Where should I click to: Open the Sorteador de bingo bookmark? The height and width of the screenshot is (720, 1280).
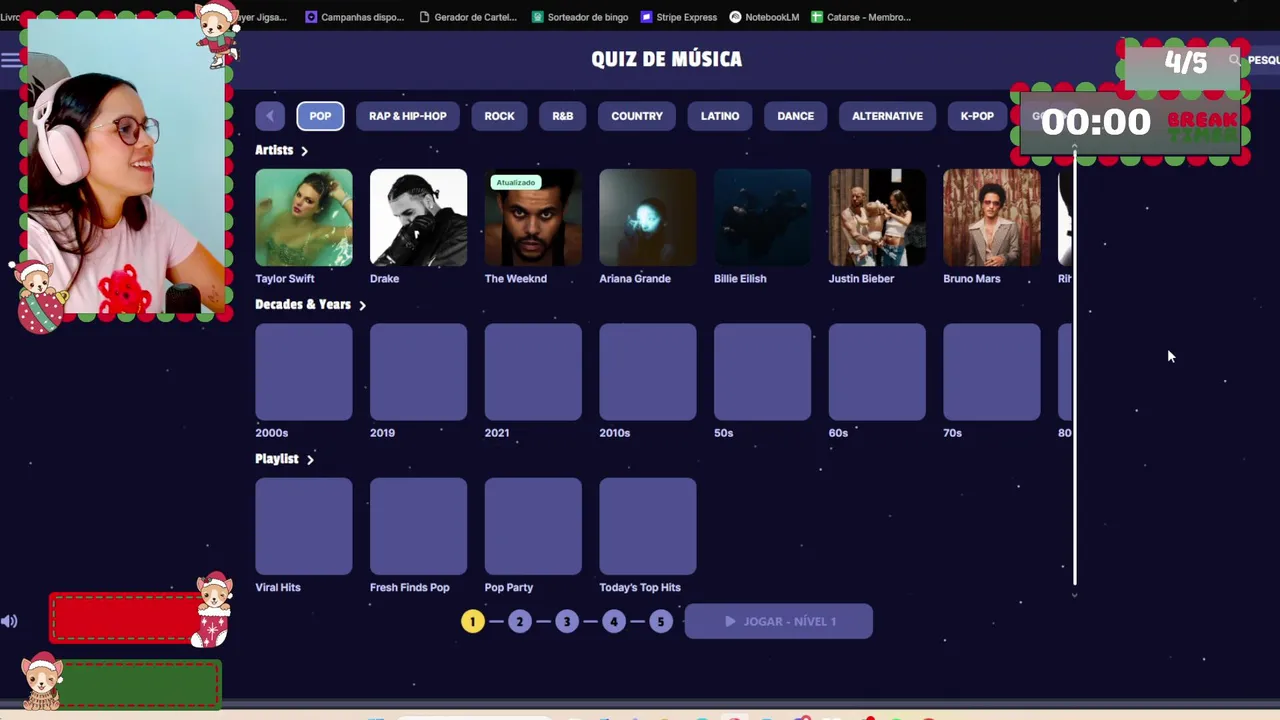580,17
